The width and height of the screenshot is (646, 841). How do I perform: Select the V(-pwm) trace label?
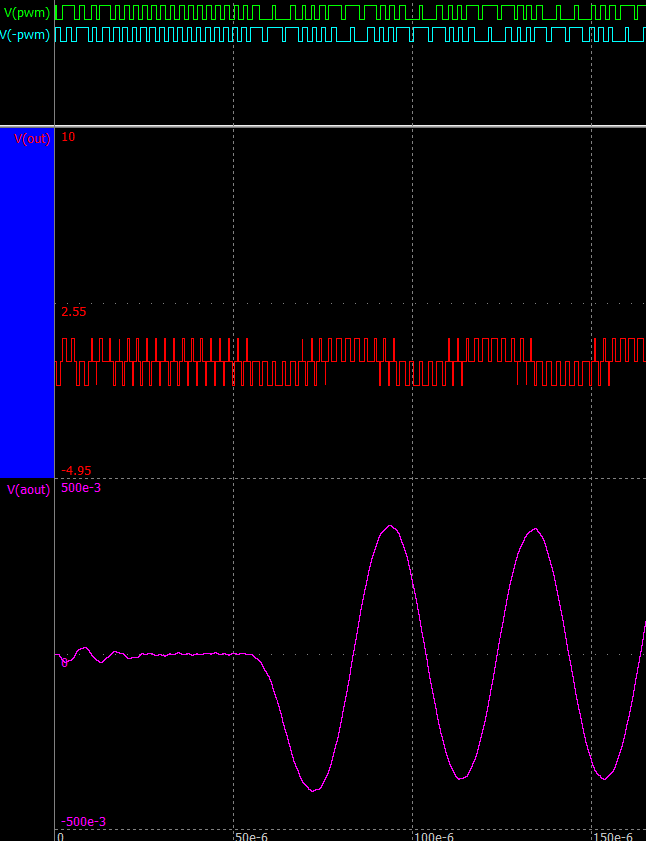tap(25, 35)
